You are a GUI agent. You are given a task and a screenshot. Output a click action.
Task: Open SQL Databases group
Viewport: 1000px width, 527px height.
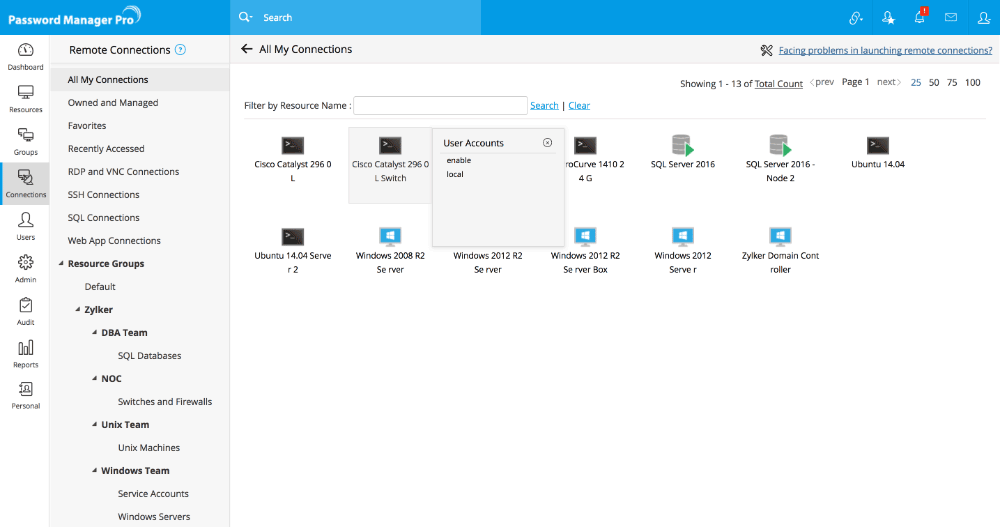pos(149,355)
